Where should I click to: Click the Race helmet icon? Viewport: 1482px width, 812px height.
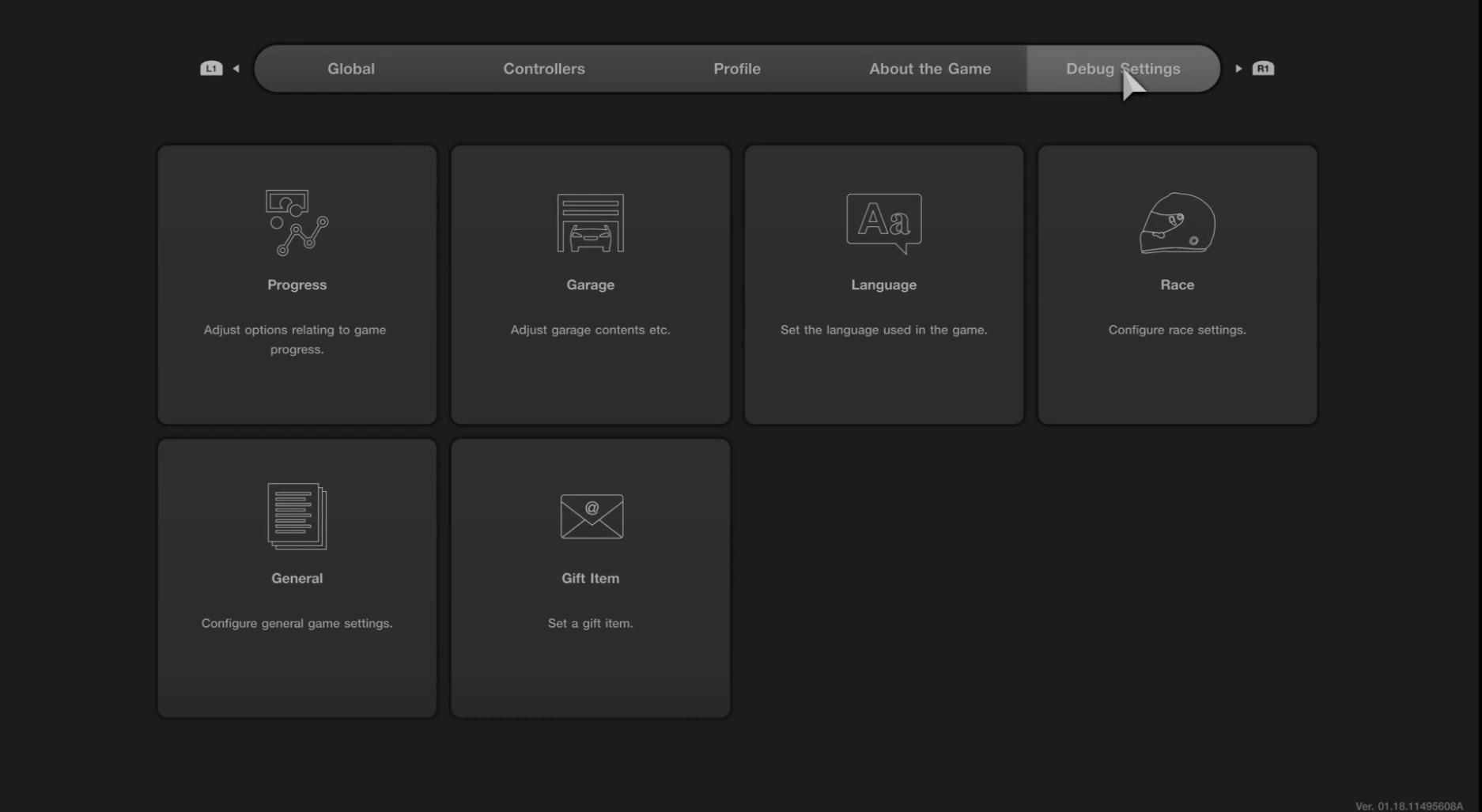tap(1177, 224)
